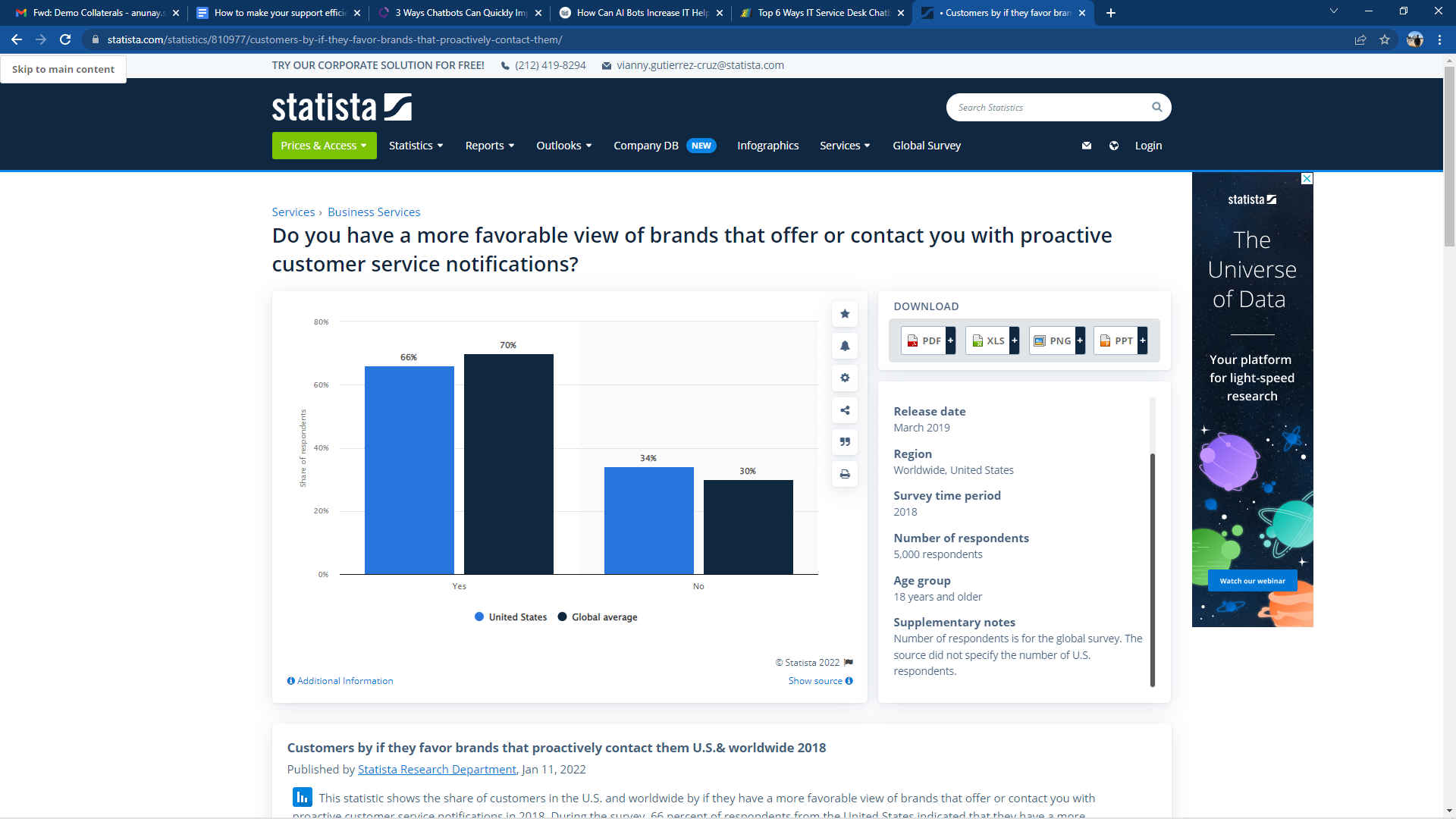Click the print icon beside chart

click(845, 474)
